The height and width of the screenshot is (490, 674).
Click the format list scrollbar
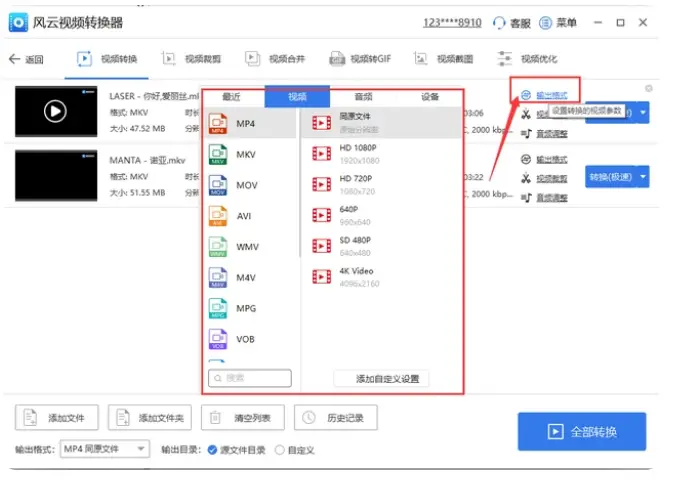click(299, 183)
